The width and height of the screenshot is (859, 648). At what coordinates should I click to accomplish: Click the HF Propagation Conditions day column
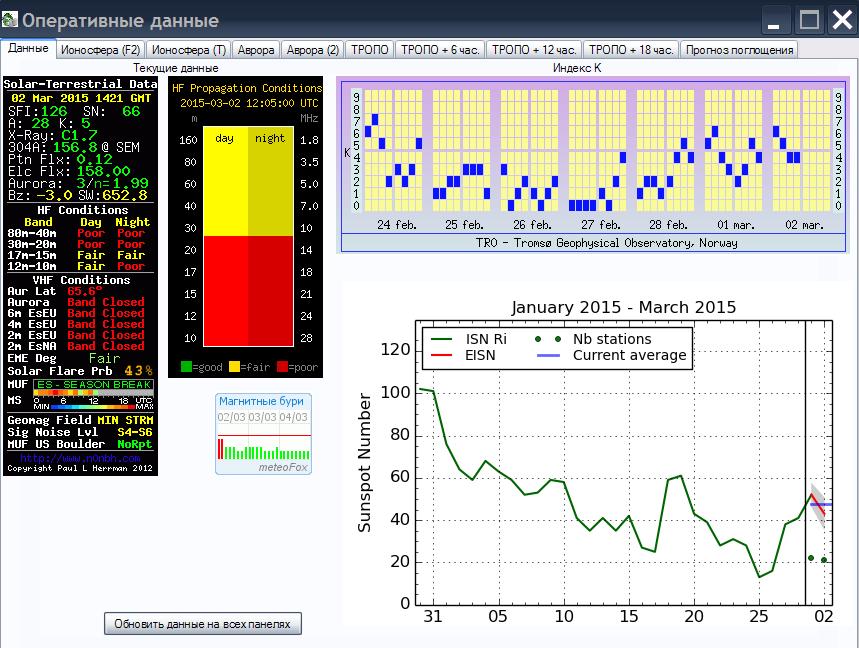point(226,237)
